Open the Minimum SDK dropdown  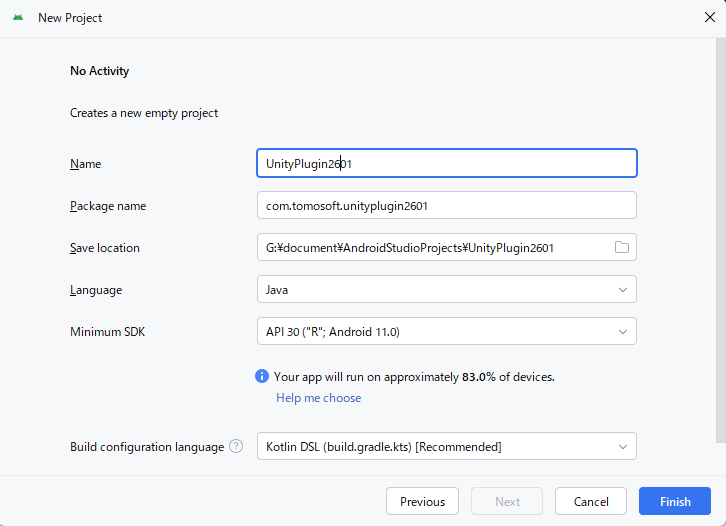point(446,331)
